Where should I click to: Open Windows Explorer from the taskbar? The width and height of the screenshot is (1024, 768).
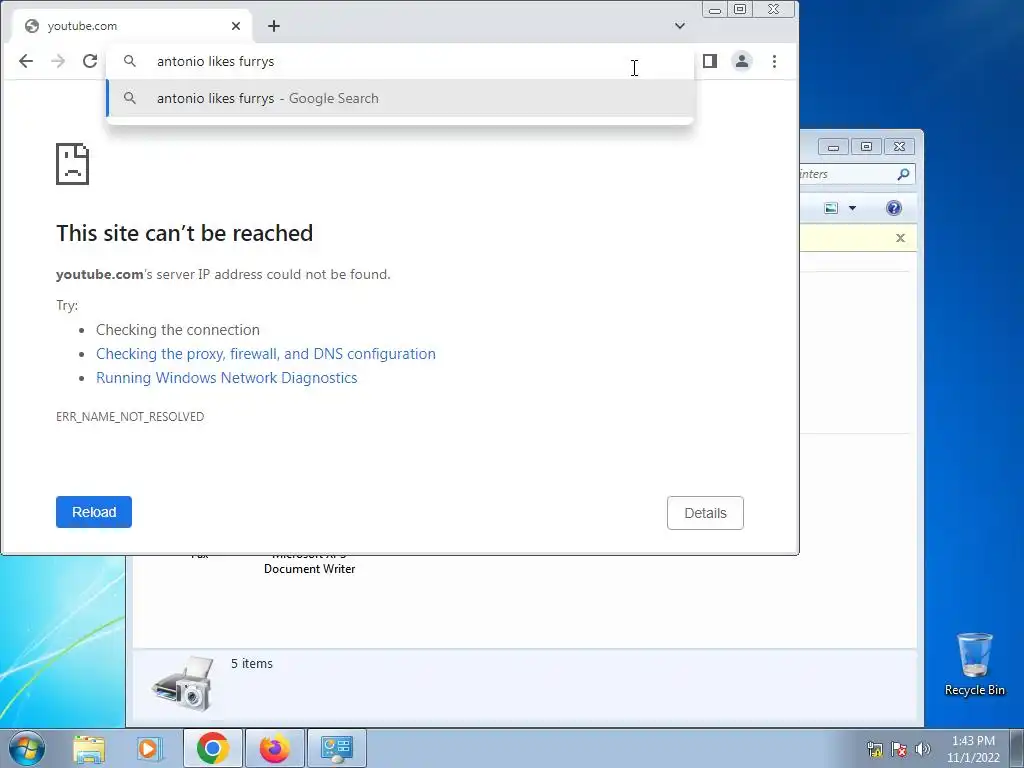(89, 748)
